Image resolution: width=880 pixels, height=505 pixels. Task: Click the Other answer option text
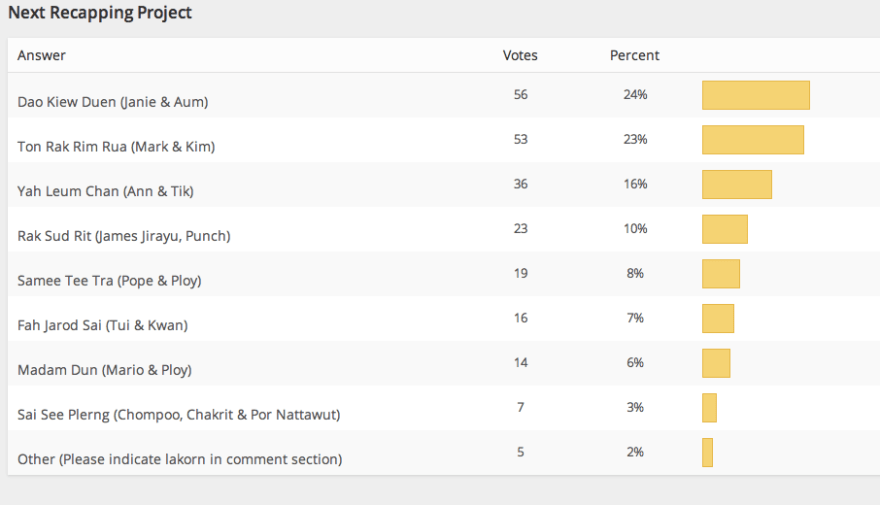[180, 459]
